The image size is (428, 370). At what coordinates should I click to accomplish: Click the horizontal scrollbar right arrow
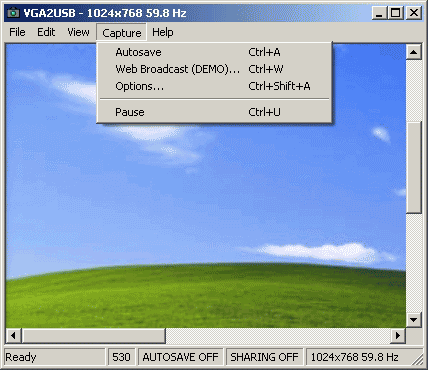[x=397, y=335]
